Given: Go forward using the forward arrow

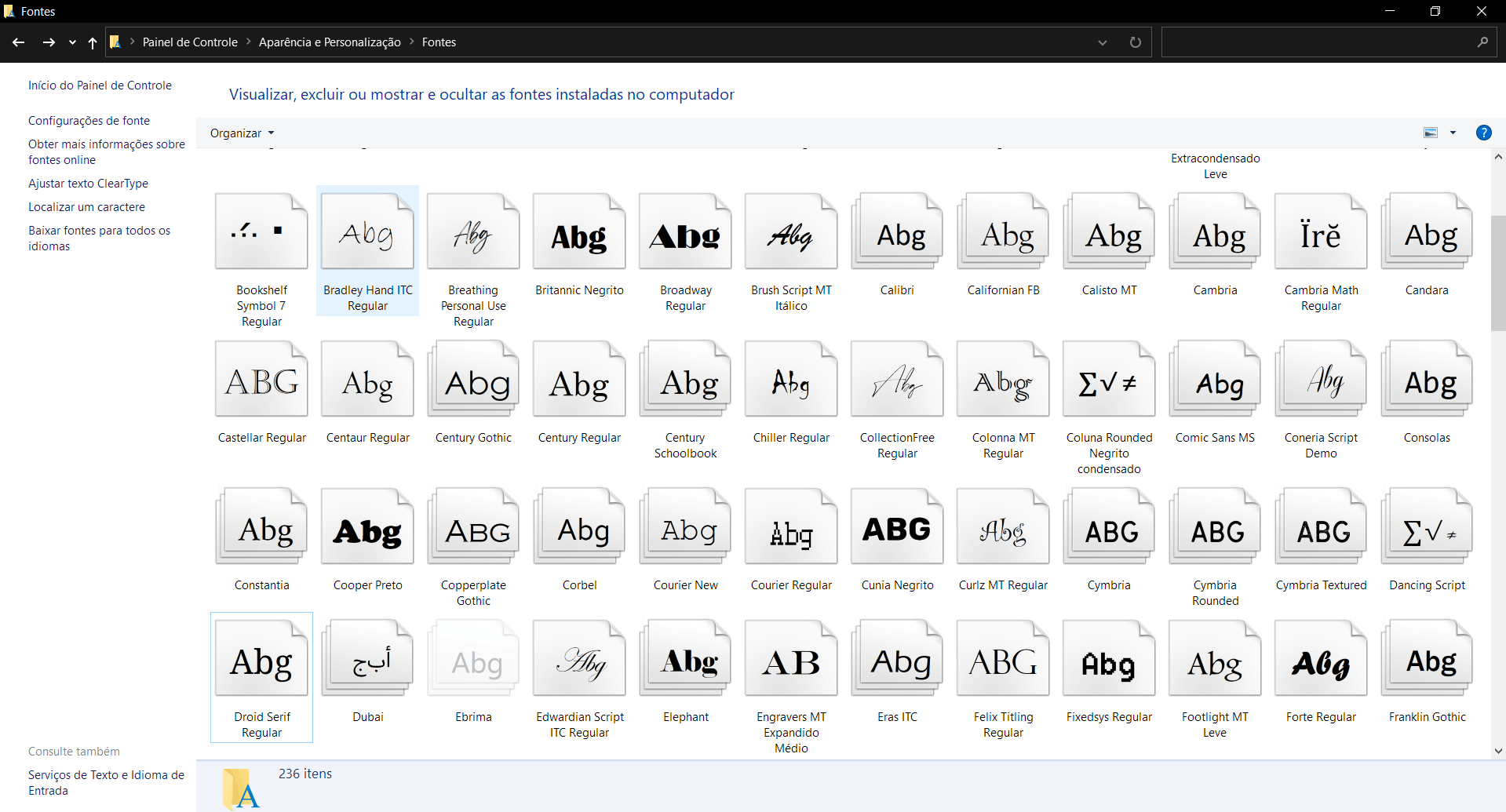Looking at the screenshot, I should click(49, 42).
